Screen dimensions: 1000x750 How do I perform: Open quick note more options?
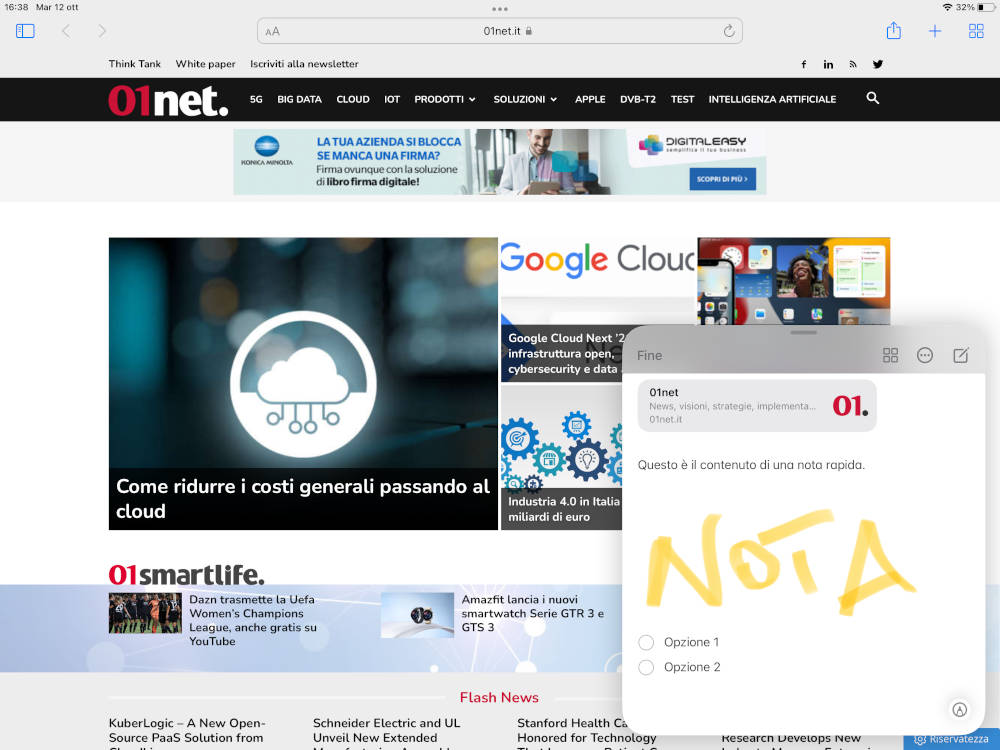925,355
